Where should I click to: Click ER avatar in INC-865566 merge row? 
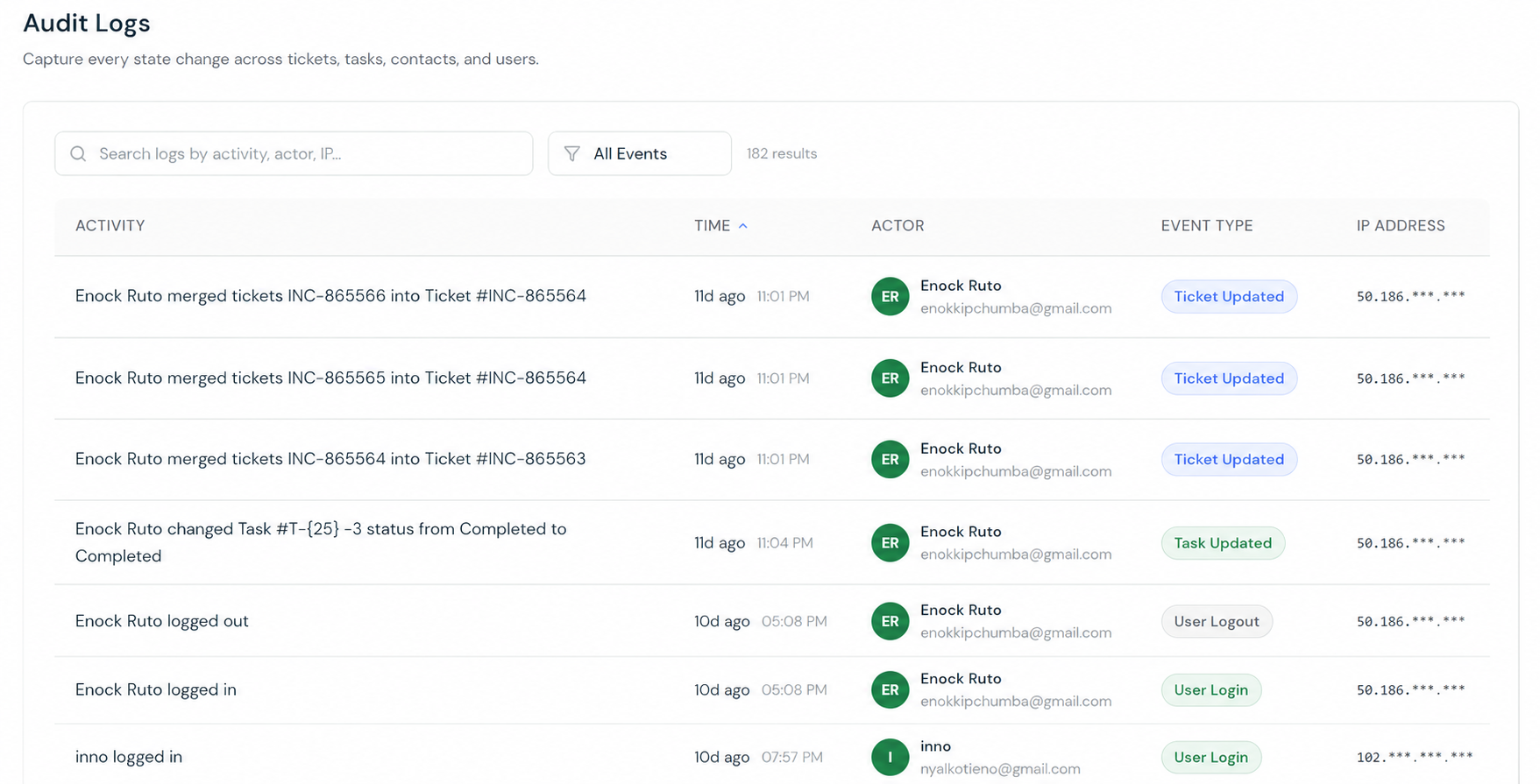tap(890, 296)
